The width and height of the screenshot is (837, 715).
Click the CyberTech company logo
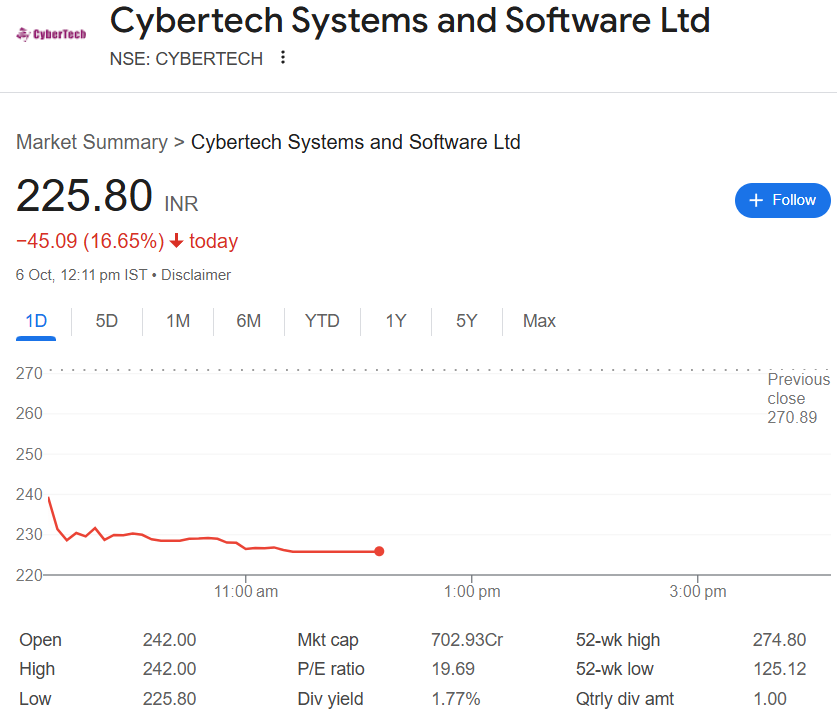[x=52, y=34]
